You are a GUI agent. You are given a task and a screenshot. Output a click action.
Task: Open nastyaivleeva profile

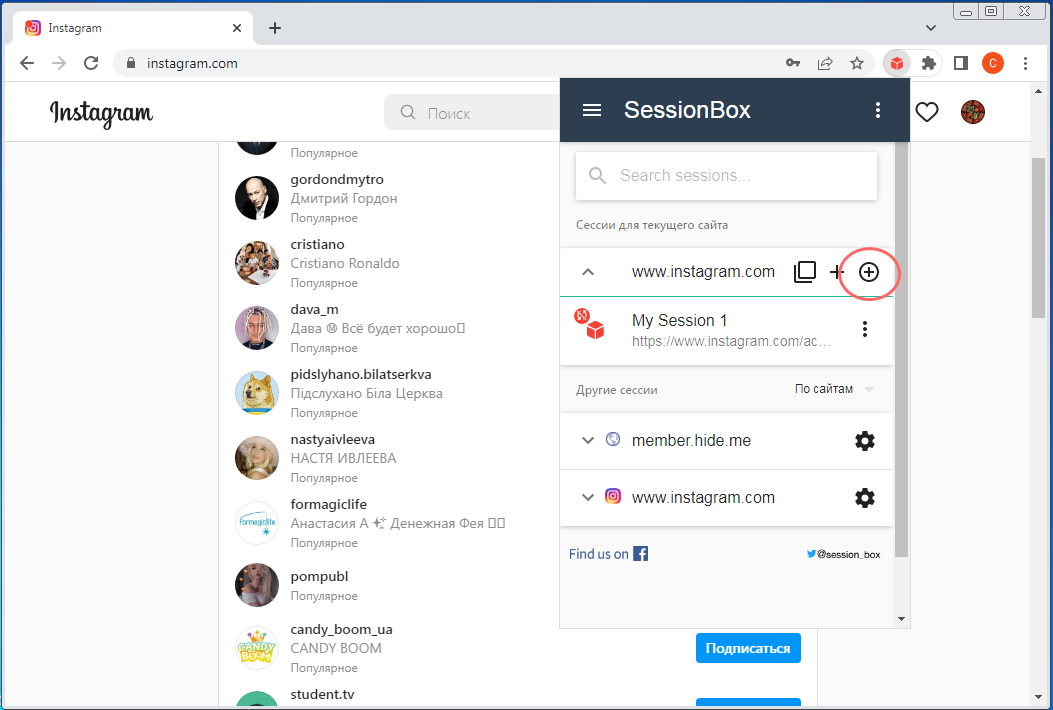(x=332, y=440)
